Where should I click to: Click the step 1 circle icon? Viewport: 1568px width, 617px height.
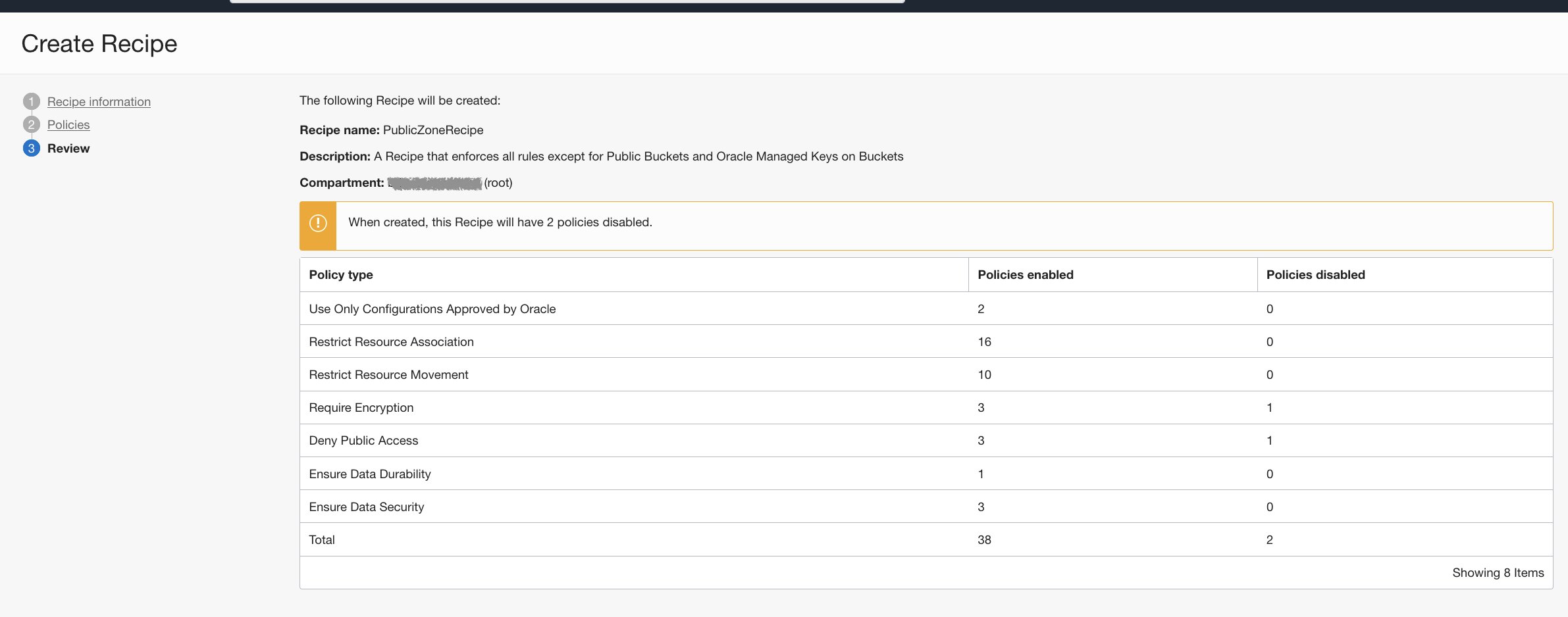[x=31, y=101]
